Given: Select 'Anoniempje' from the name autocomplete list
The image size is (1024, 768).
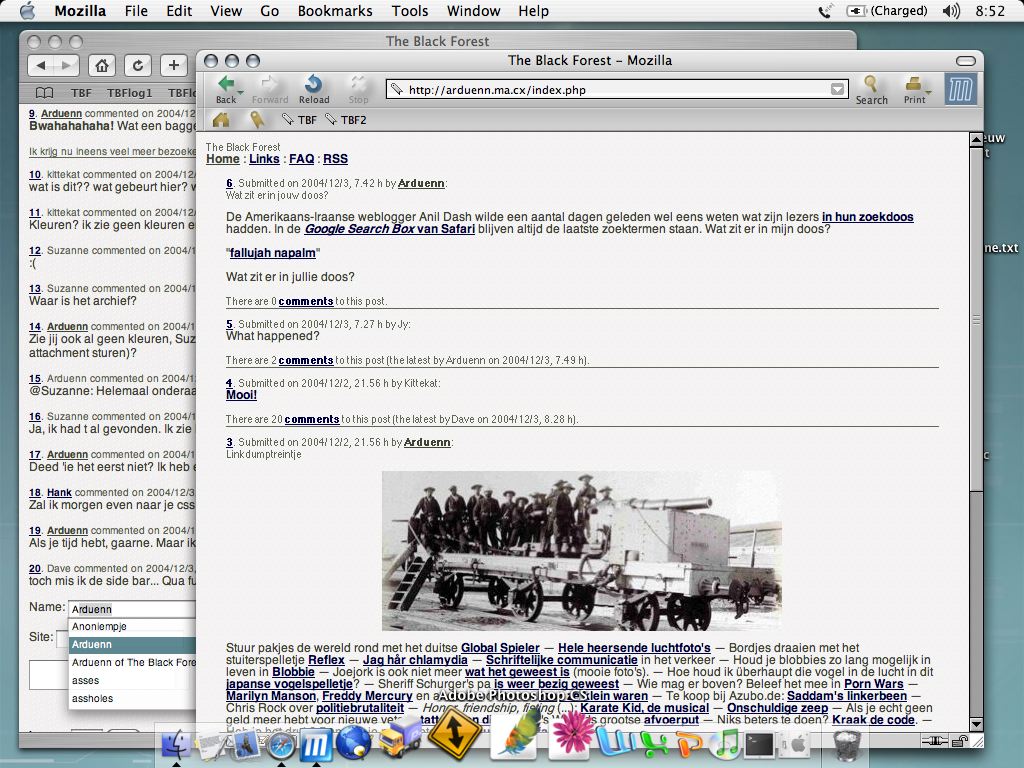Looking at the screenshot, I should coord(133,626).
